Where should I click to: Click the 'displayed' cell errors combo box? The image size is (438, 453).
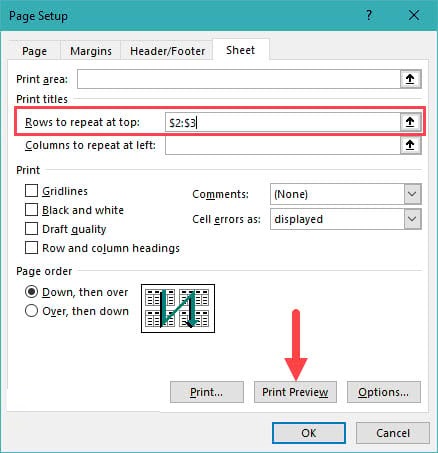pyautogui.click(x=346, y=219)
